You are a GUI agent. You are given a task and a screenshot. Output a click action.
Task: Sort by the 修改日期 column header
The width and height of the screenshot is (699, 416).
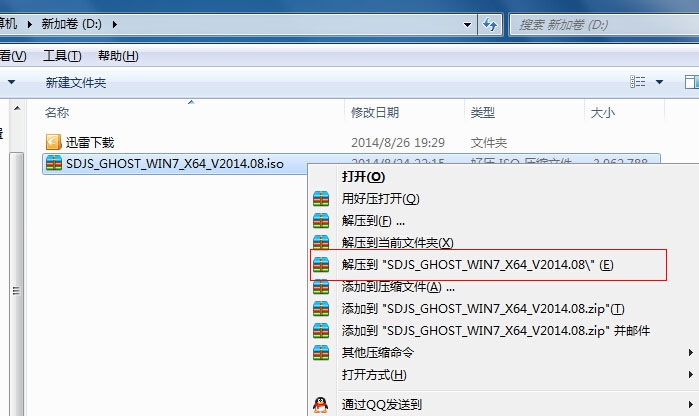tap(375, 112)
